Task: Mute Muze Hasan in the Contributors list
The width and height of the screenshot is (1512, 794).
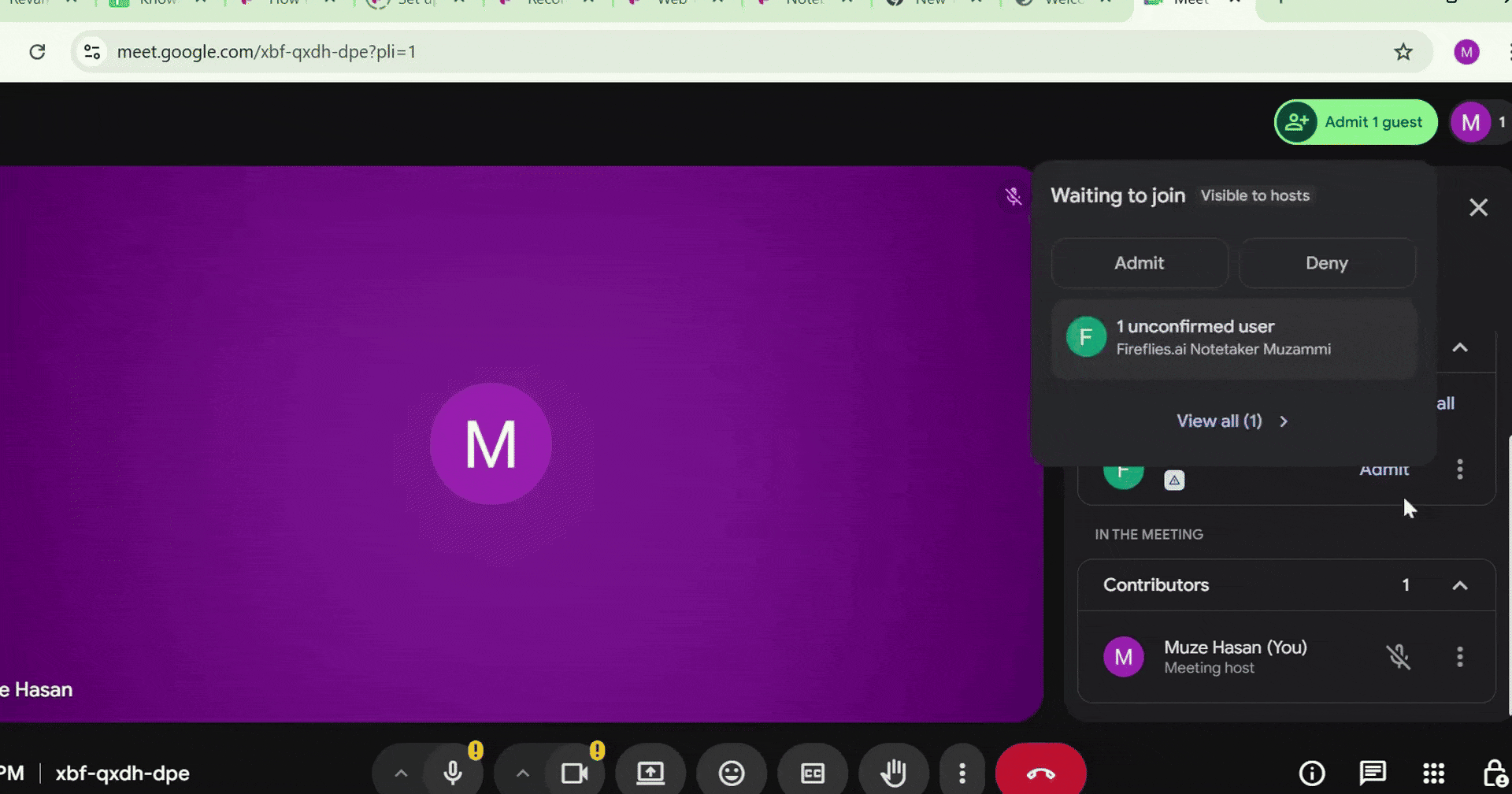Action: point(1399,655)
